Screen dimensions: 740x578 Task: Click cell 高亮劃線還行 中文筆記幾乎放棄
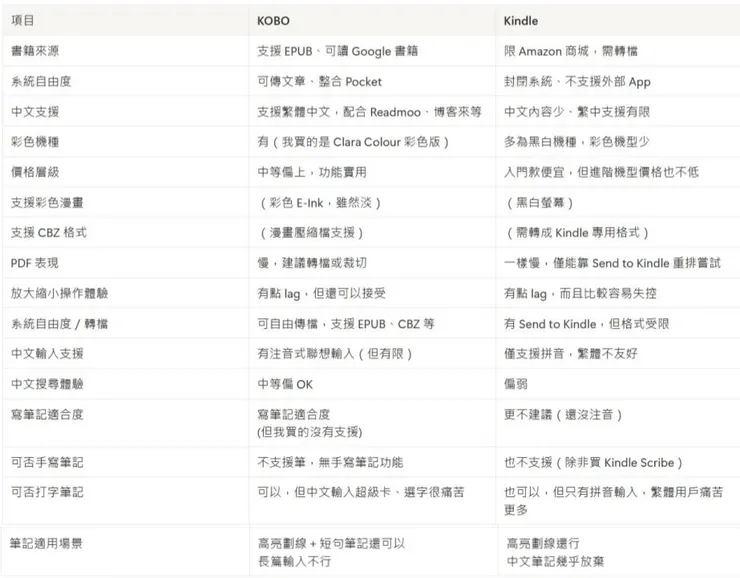coord(555,552)
